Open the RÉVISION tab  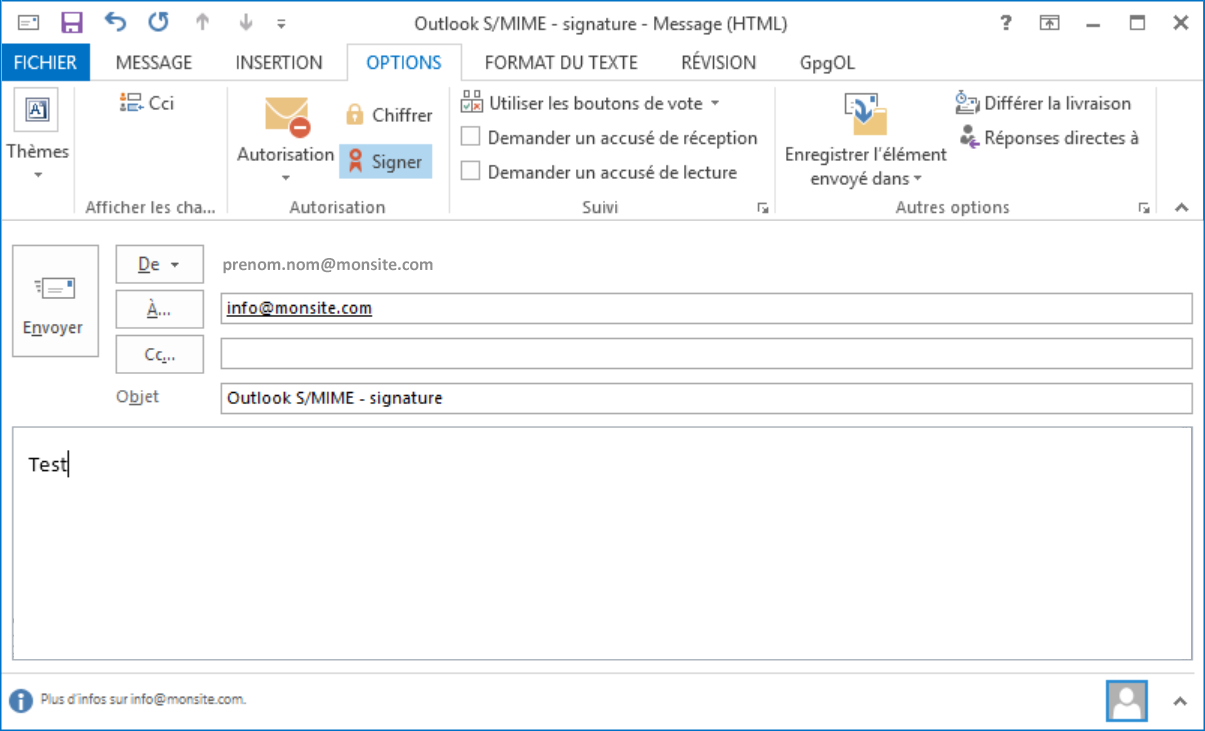719,62
